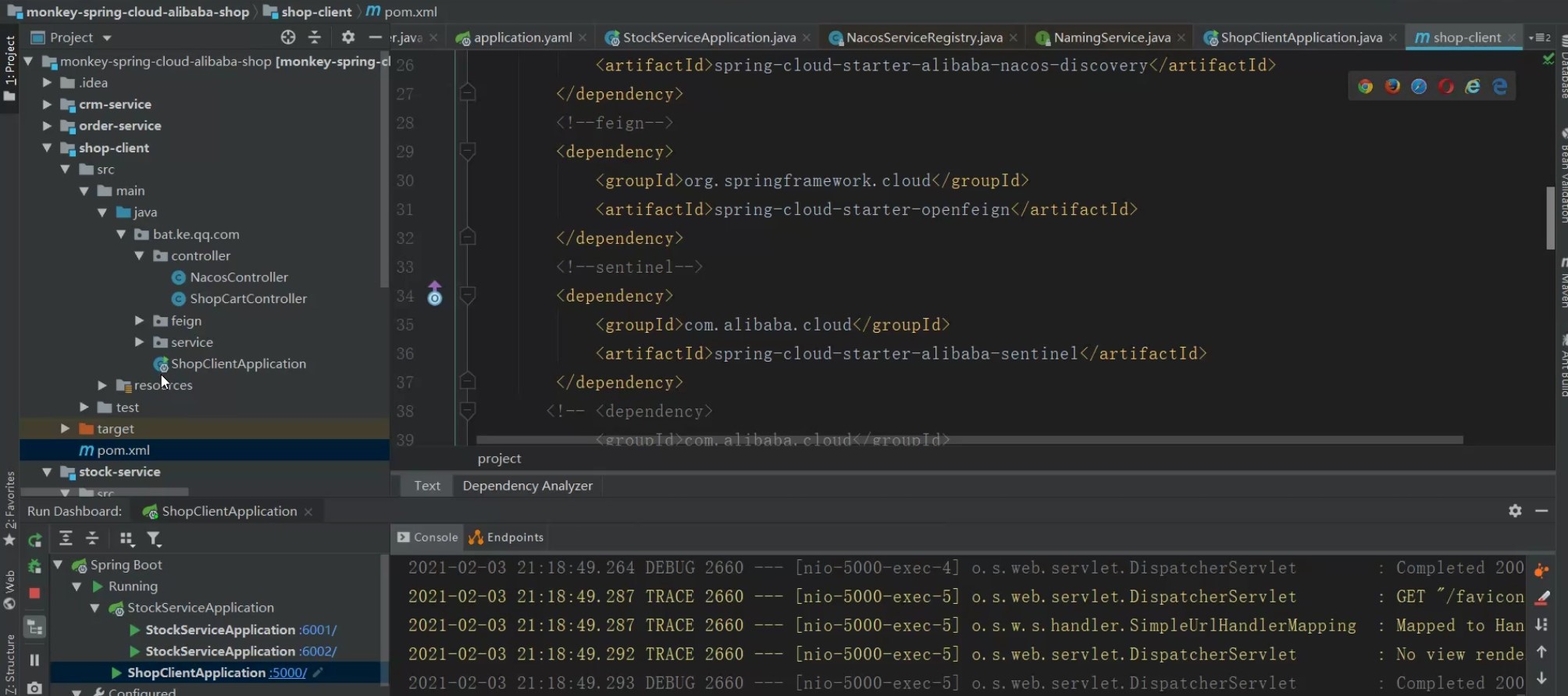Screen dimensions: 1568x696
Task: Take a thread dump with camera icon
Action: click(34, 688)
